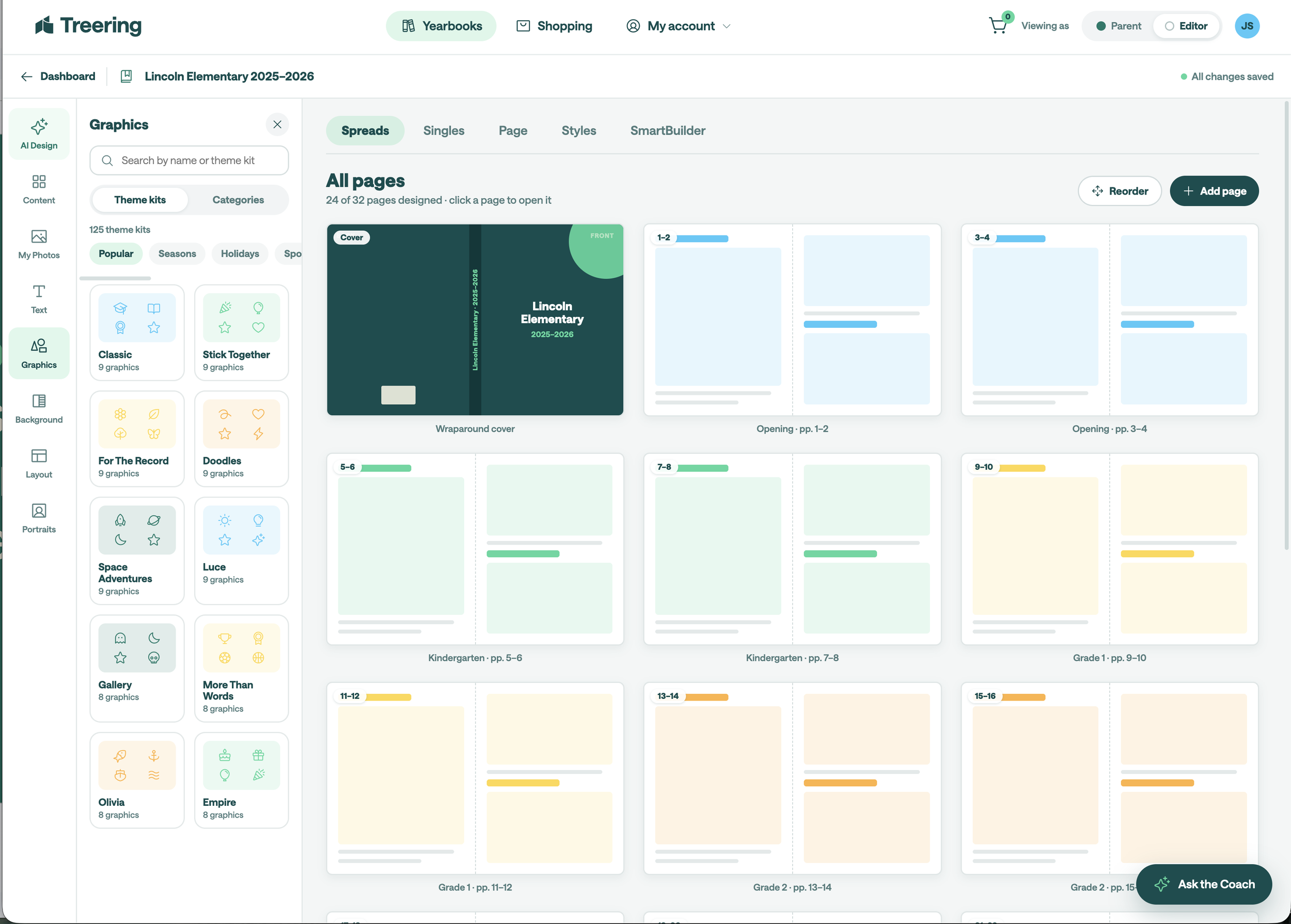Close the Graphics panel
The width and height of the screenshot is (1291, 924).
(277, 124)
